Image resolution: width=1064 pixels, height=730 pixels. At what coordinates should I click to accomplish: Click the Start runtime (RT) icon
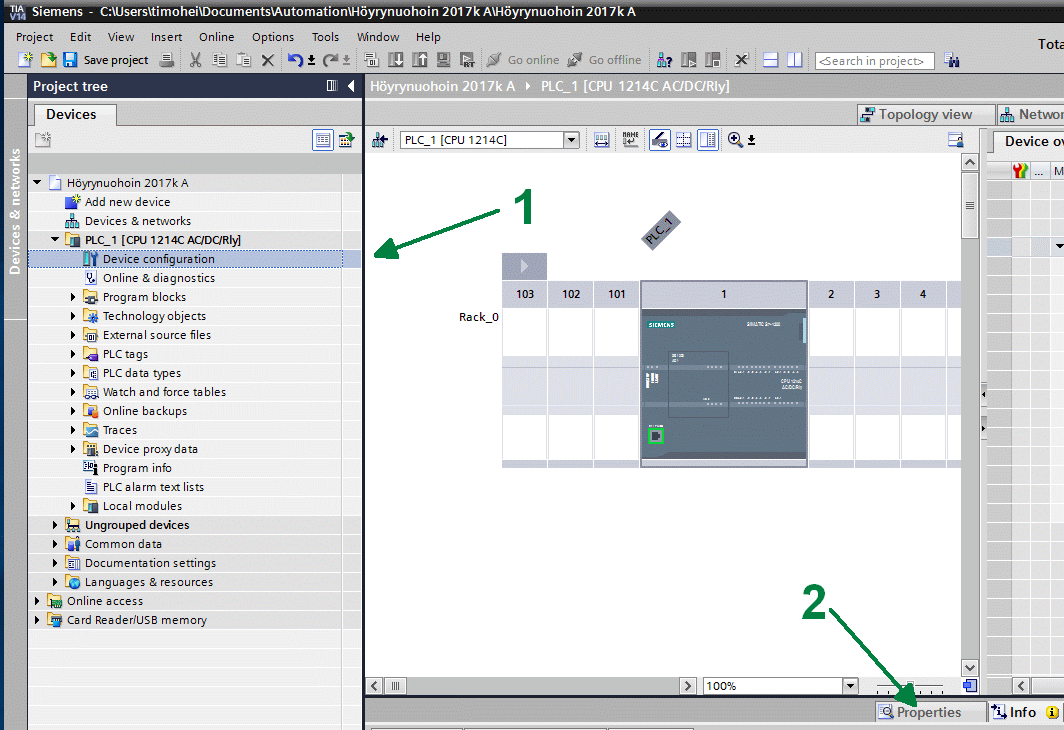pyautogui.click(x=468, y=60)
